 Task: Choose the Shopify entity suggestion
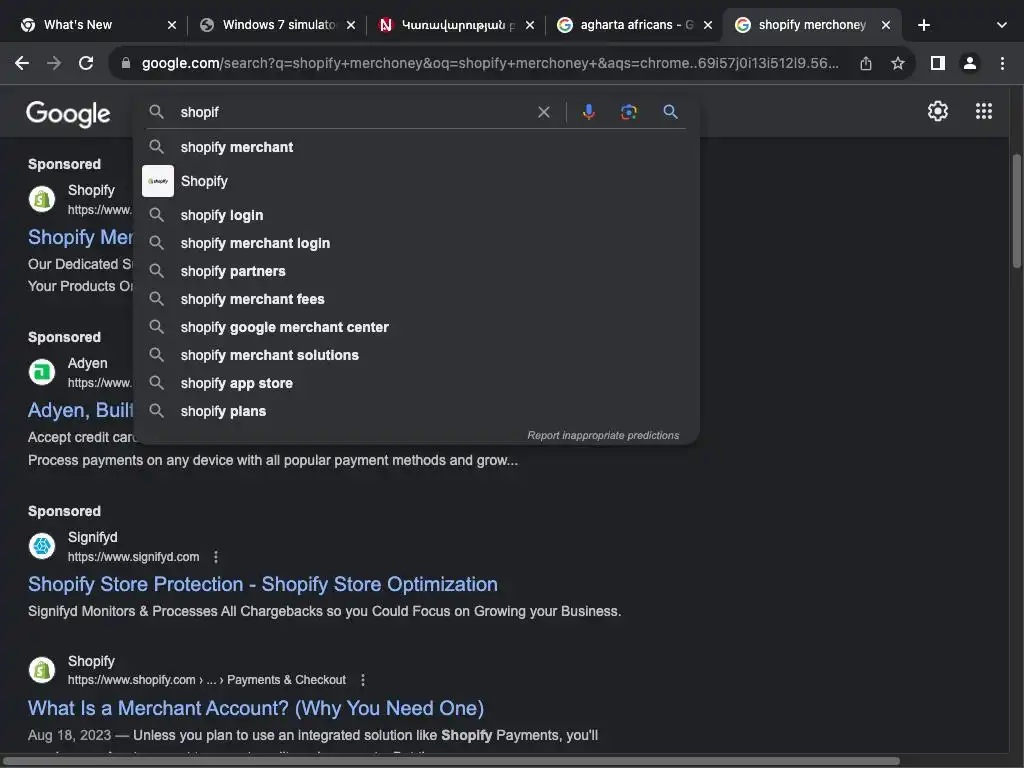coord(417,181)
